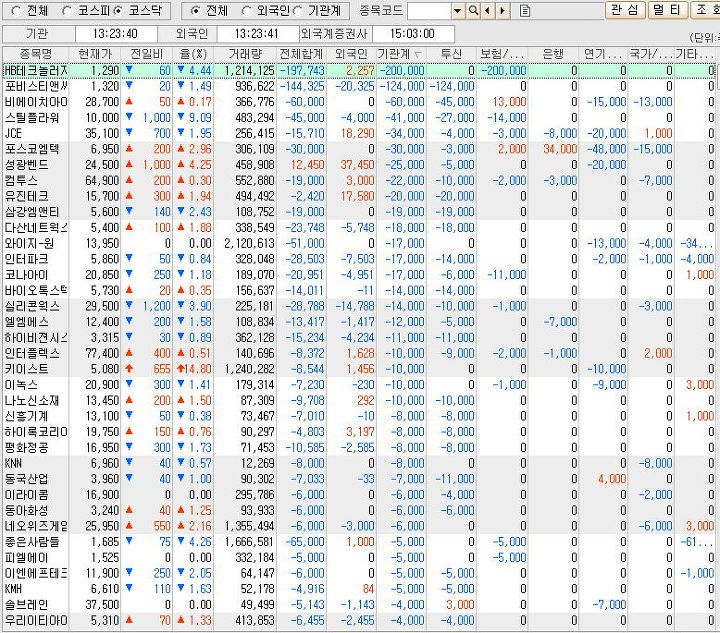Select the 비에이치아이 stock name

[36, 102]
